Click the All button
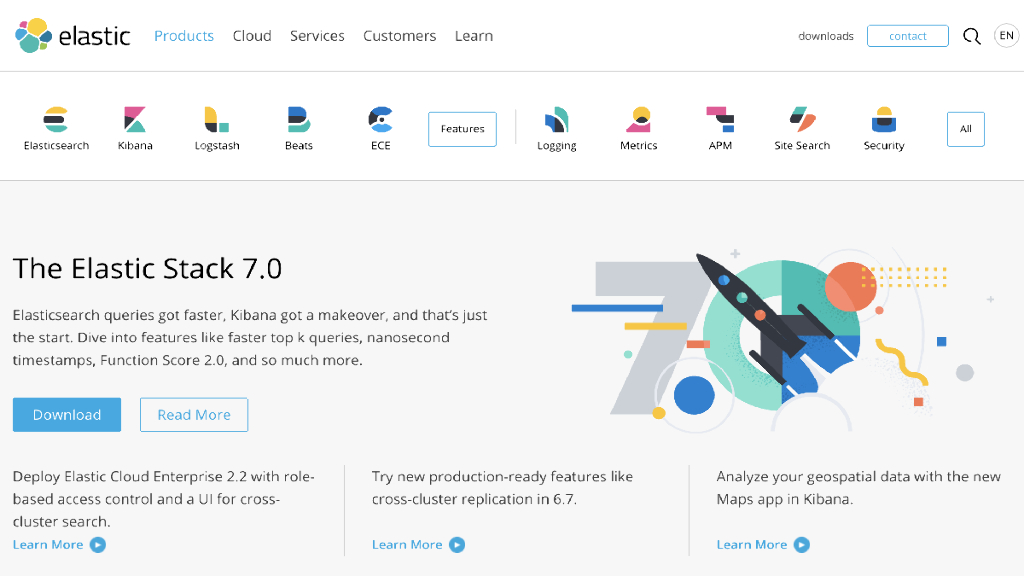 tap(966, 129)
